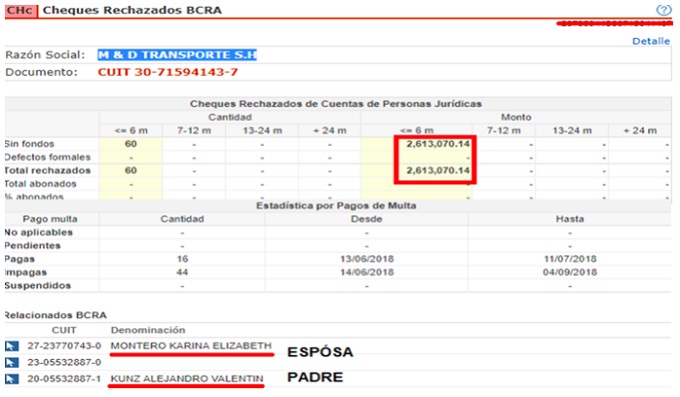Screen dimensions: 680x397
Task: Click Sin fondos amount 2,613,070.14
Action: pos(438,144)
